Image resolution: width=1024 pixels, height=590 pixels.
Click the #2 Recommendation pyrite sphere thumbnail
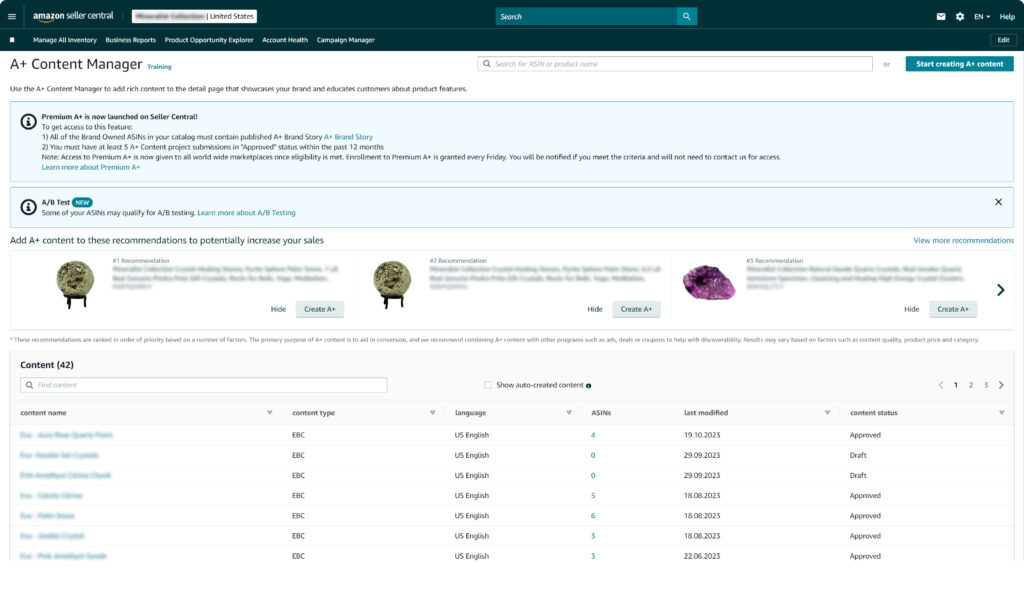[x=392, y=284]
